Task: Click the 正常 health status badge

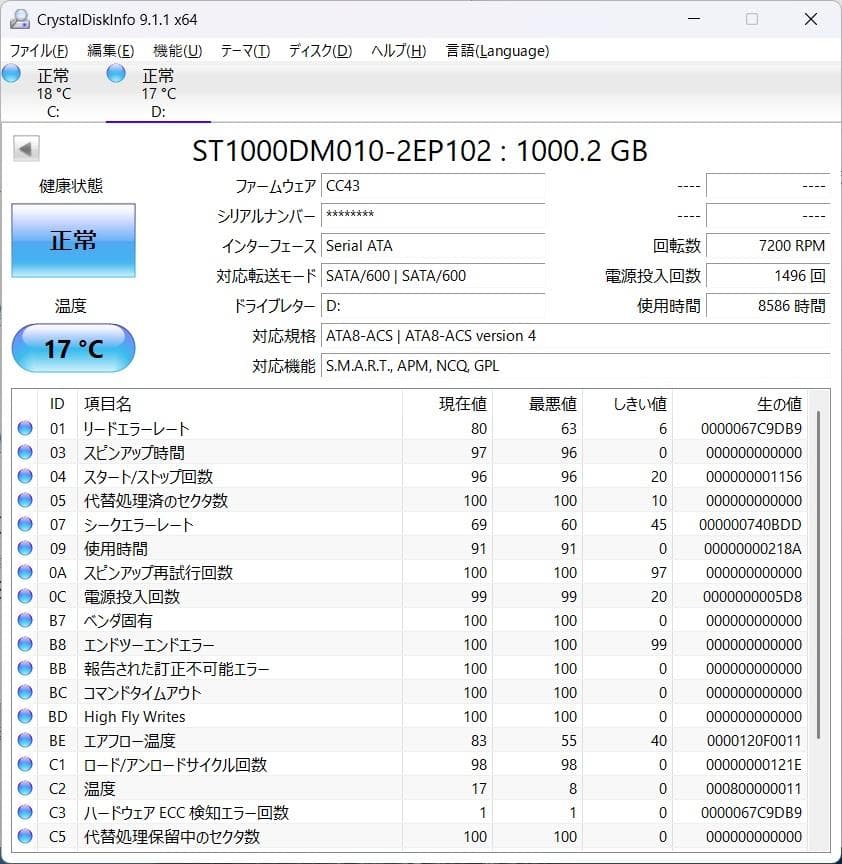Action: coord(73,240)
